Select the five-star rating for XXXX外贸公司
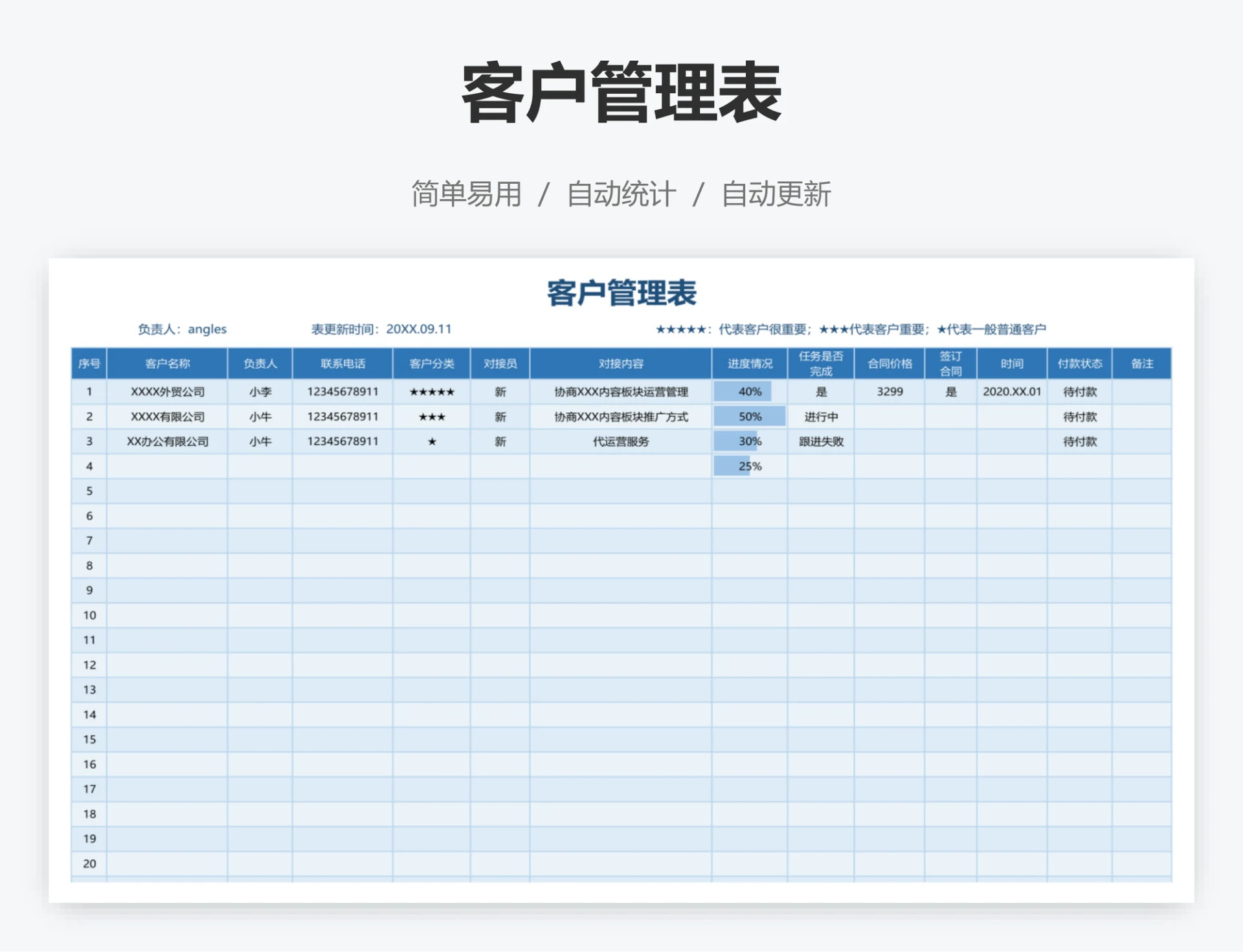 coord(432,391)
